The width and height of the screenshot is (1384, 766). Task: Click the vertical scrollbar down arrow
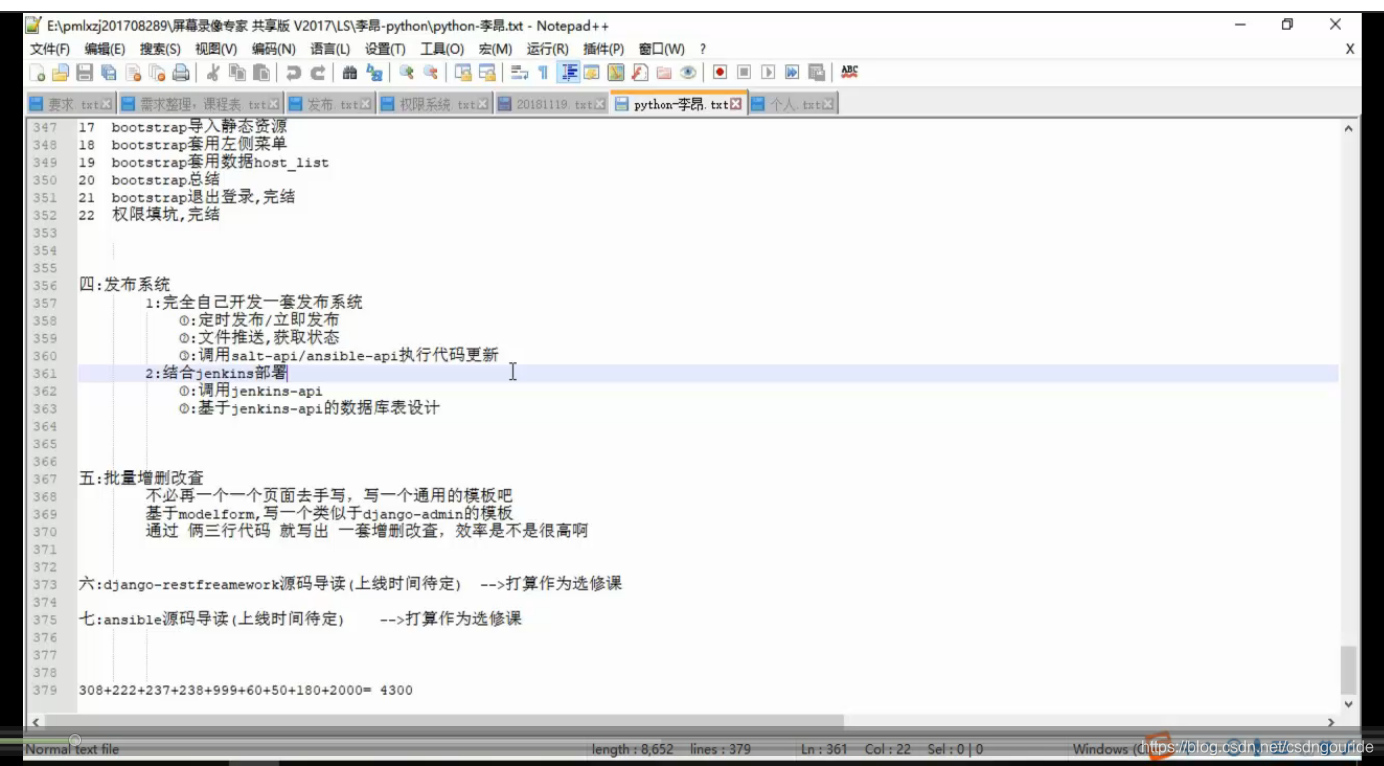click(1348, 704)
